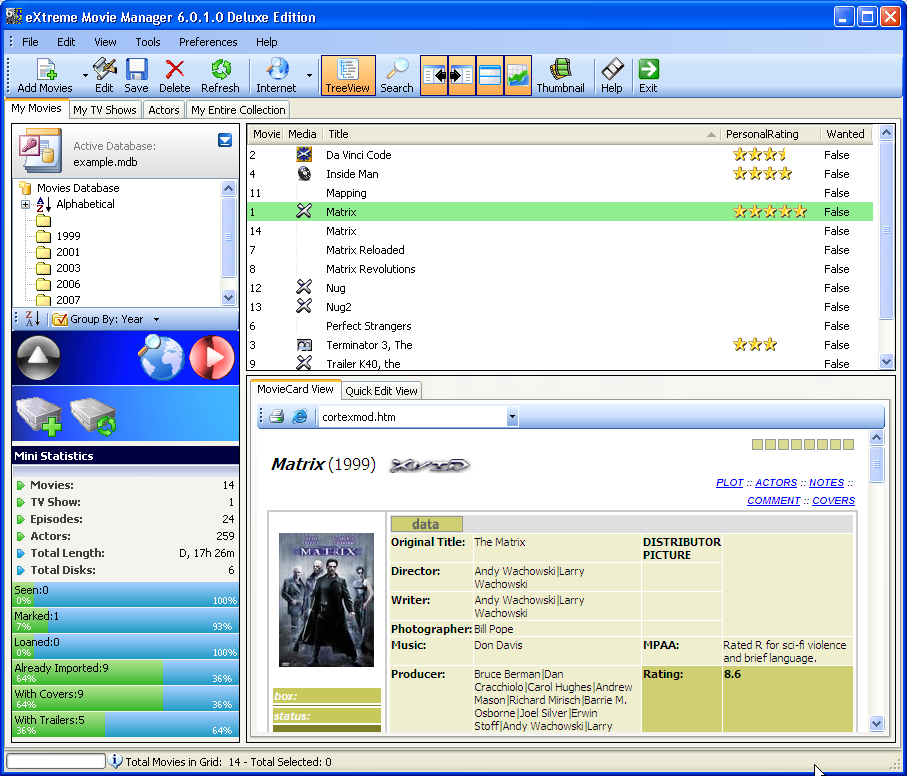Click the Exit toolbar icon
907x776 pixels.
648,75
